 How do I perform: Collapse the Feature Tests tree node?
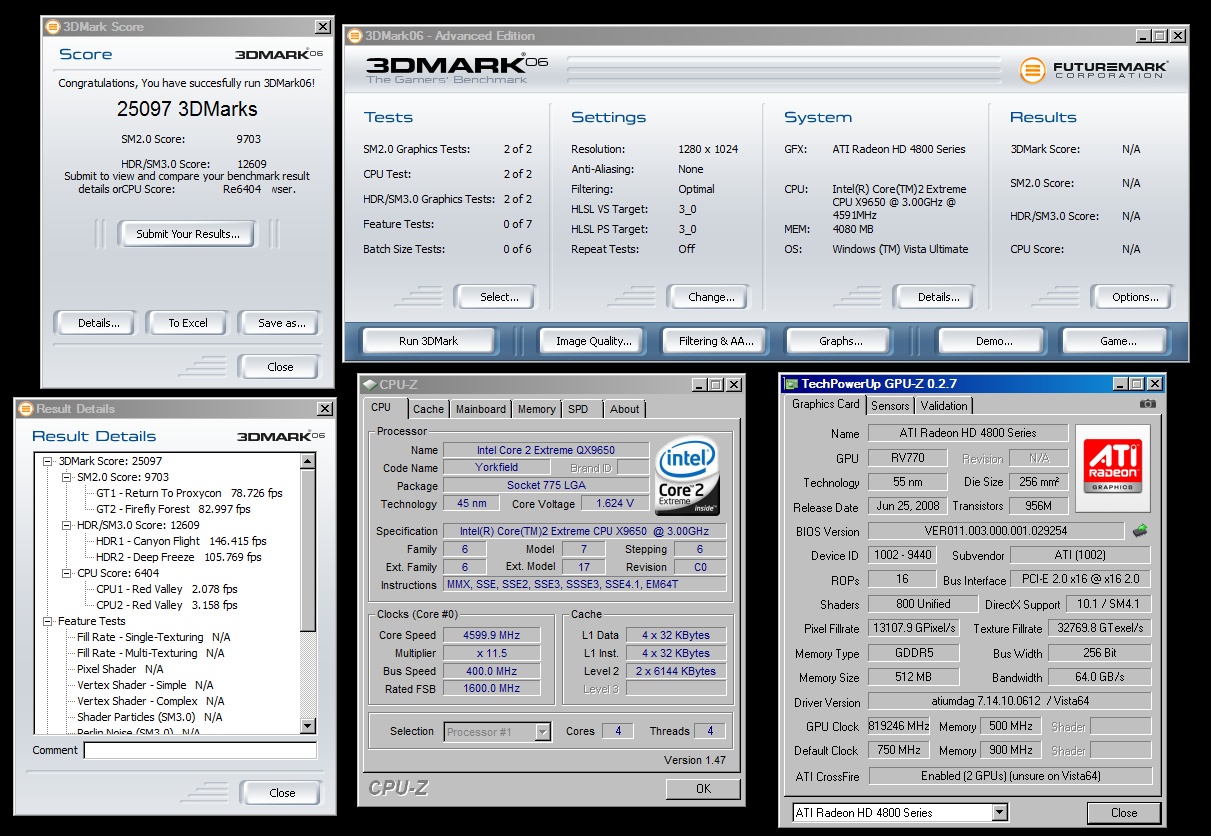click(x=48, y=621)
